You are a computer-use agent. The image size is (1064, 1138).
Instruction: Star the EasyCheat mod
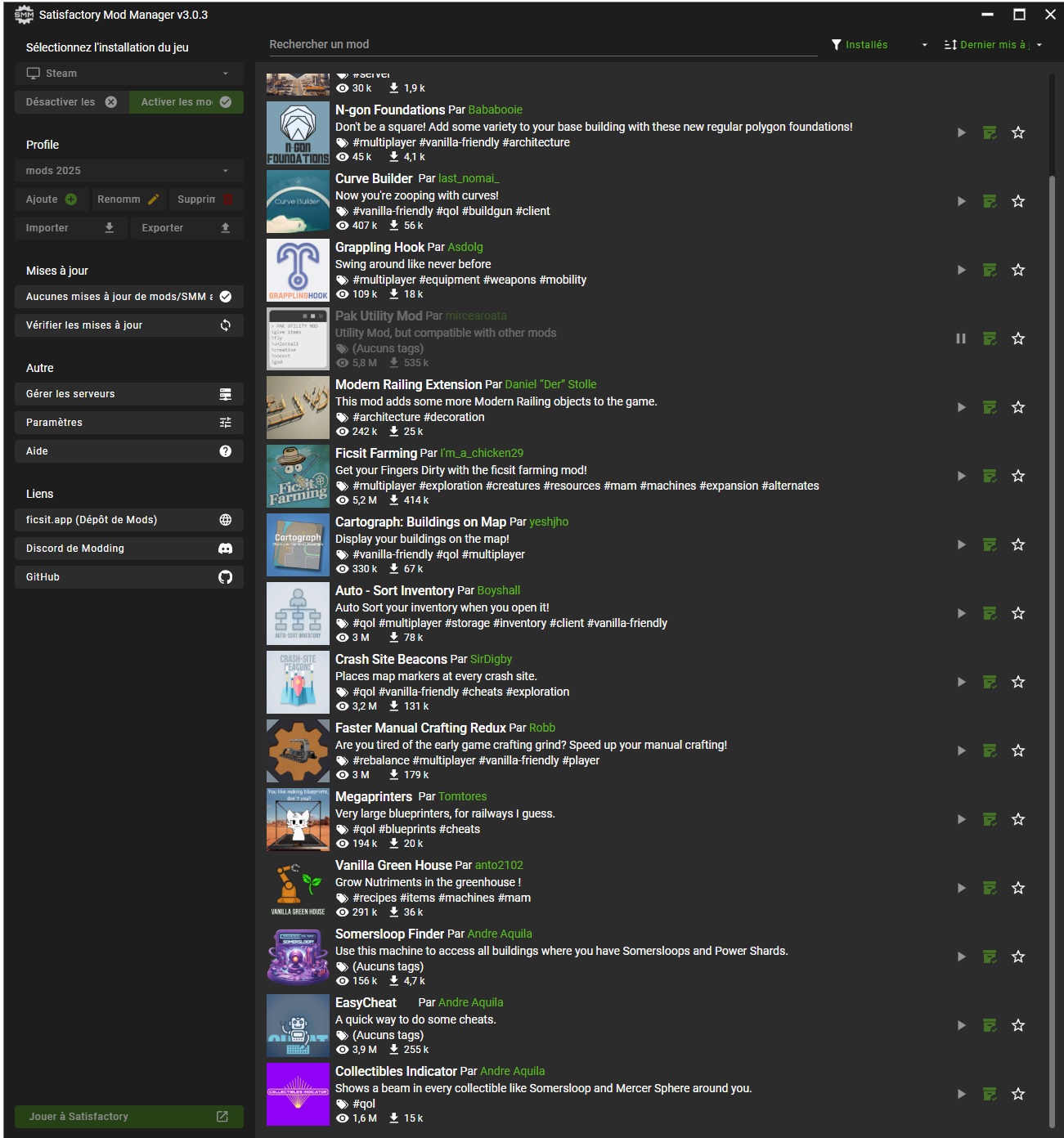(x=1018, y=1025)
